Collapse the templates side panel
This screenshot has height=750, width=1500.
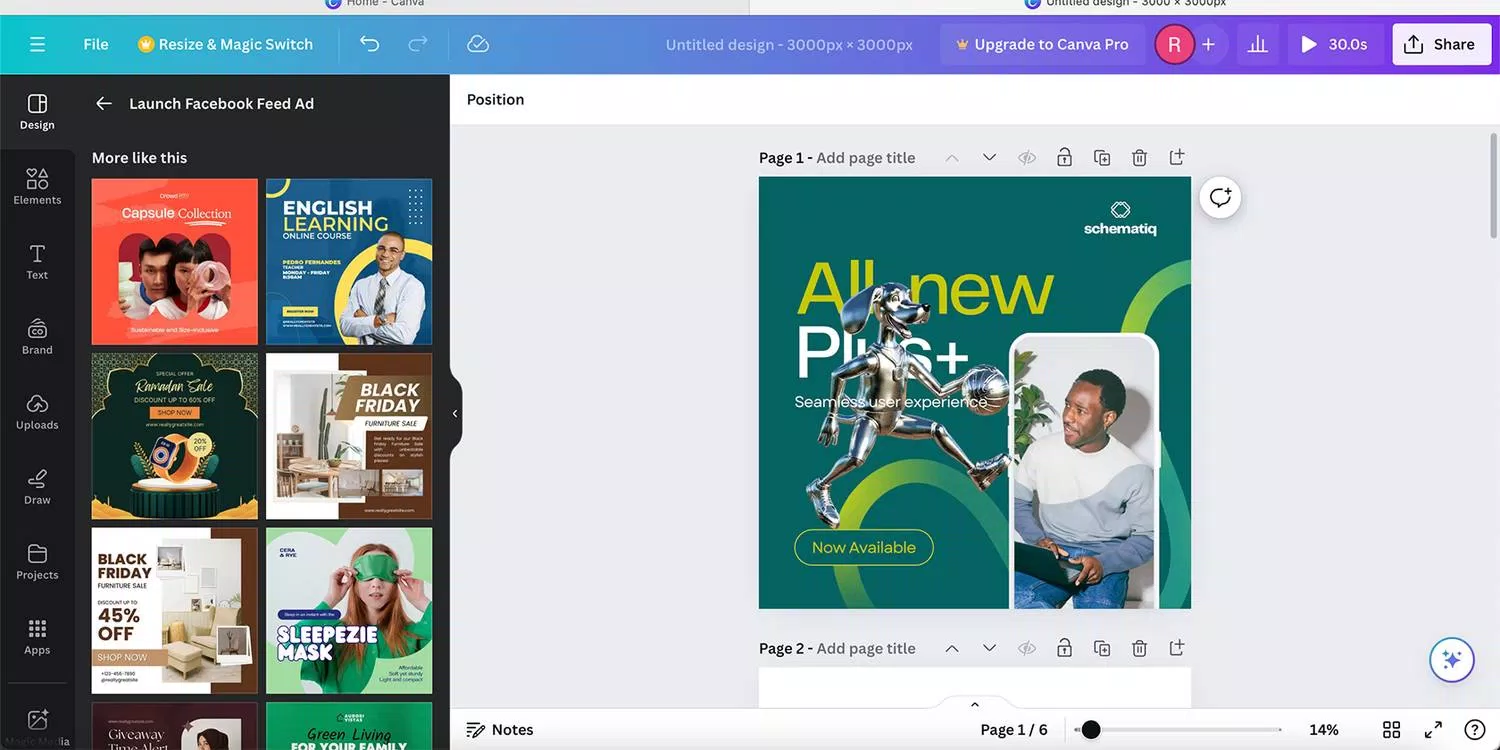(455, 412)
